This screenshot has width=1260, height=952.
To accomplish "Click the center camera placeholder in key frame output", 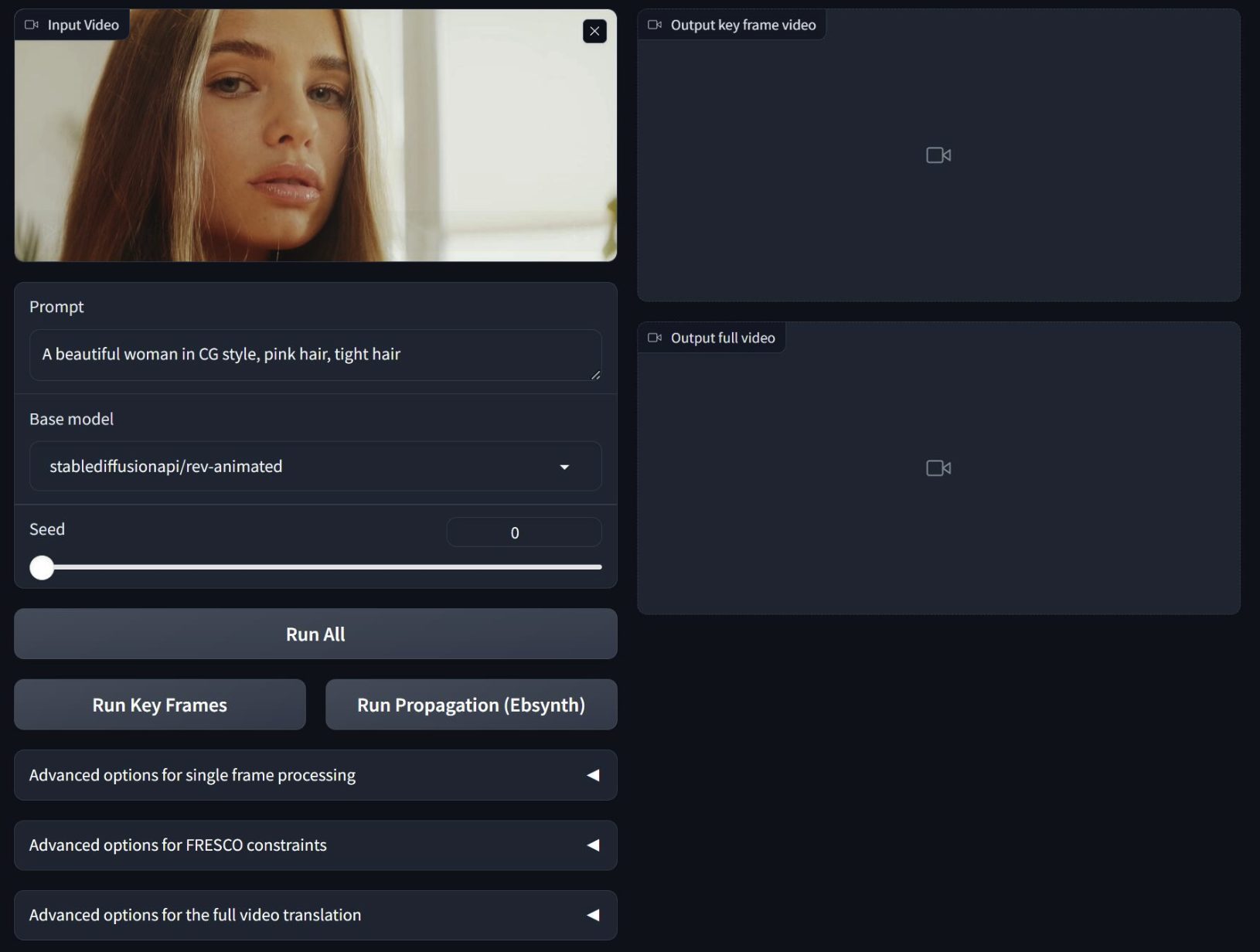I will click(x=938, y=155).
